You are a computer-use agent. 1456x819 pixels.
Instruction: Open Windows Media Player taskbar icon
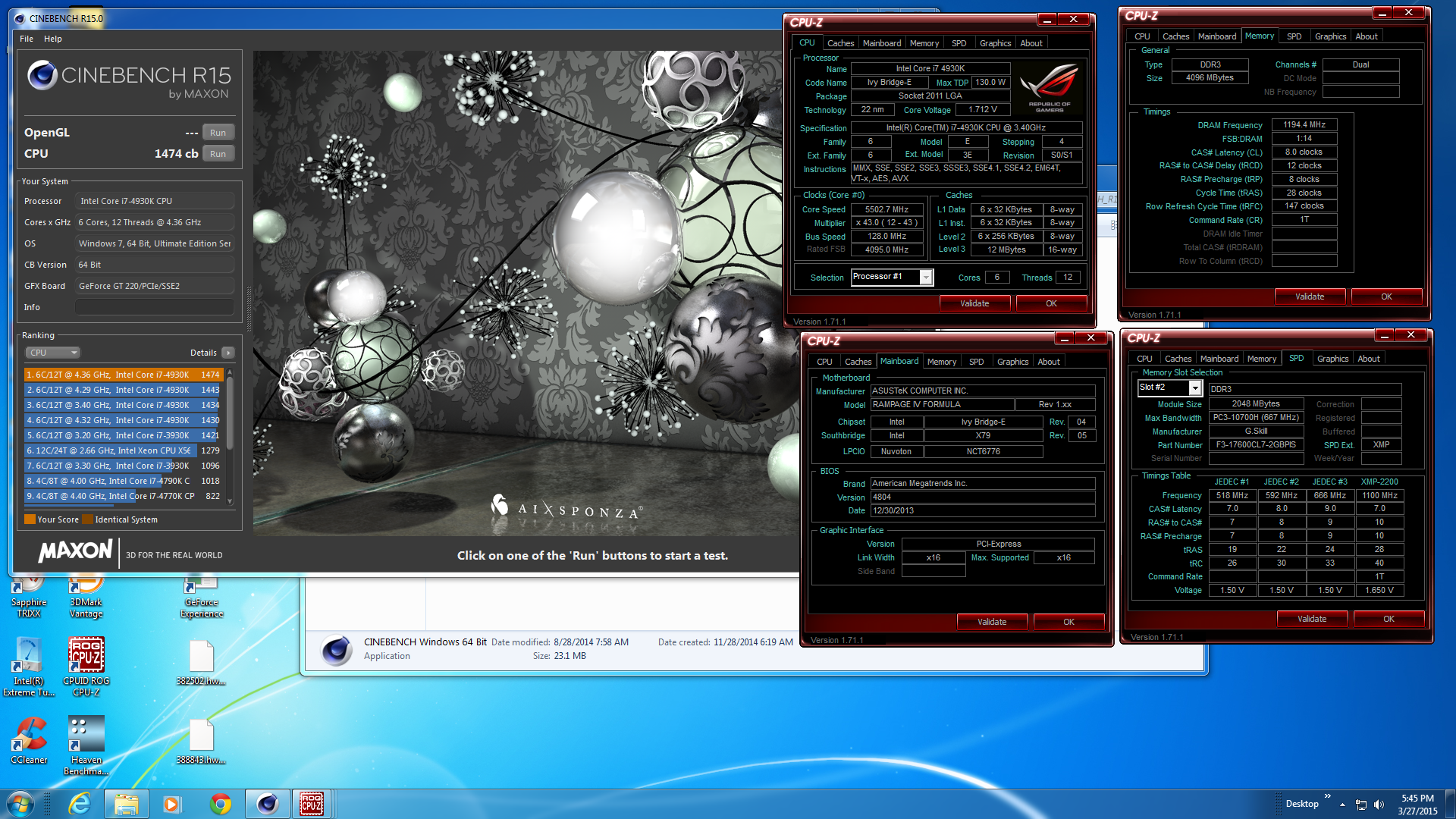pyautogui.click(x=172, y=804)
